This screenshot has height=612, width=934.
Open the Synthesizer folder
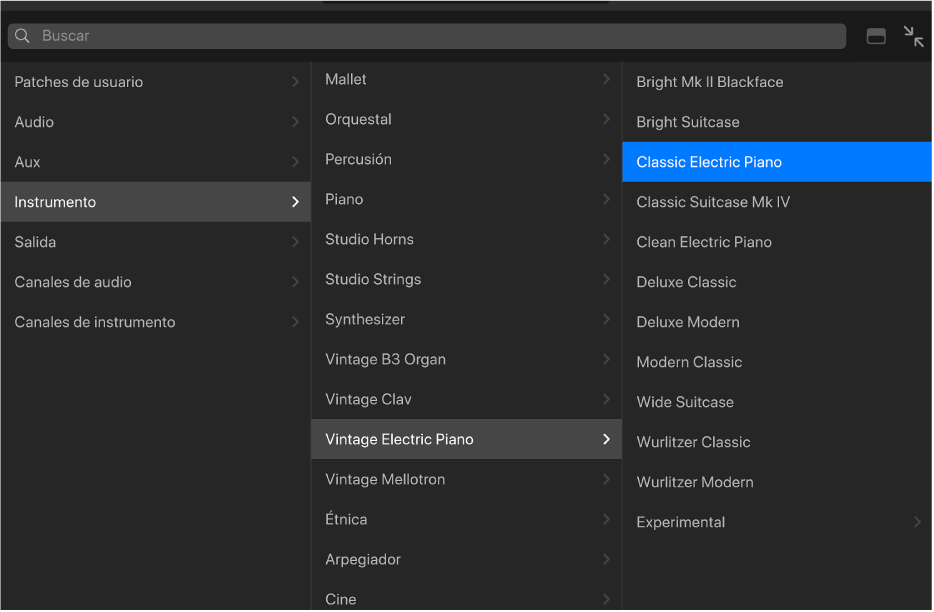[x=466, y=319]
